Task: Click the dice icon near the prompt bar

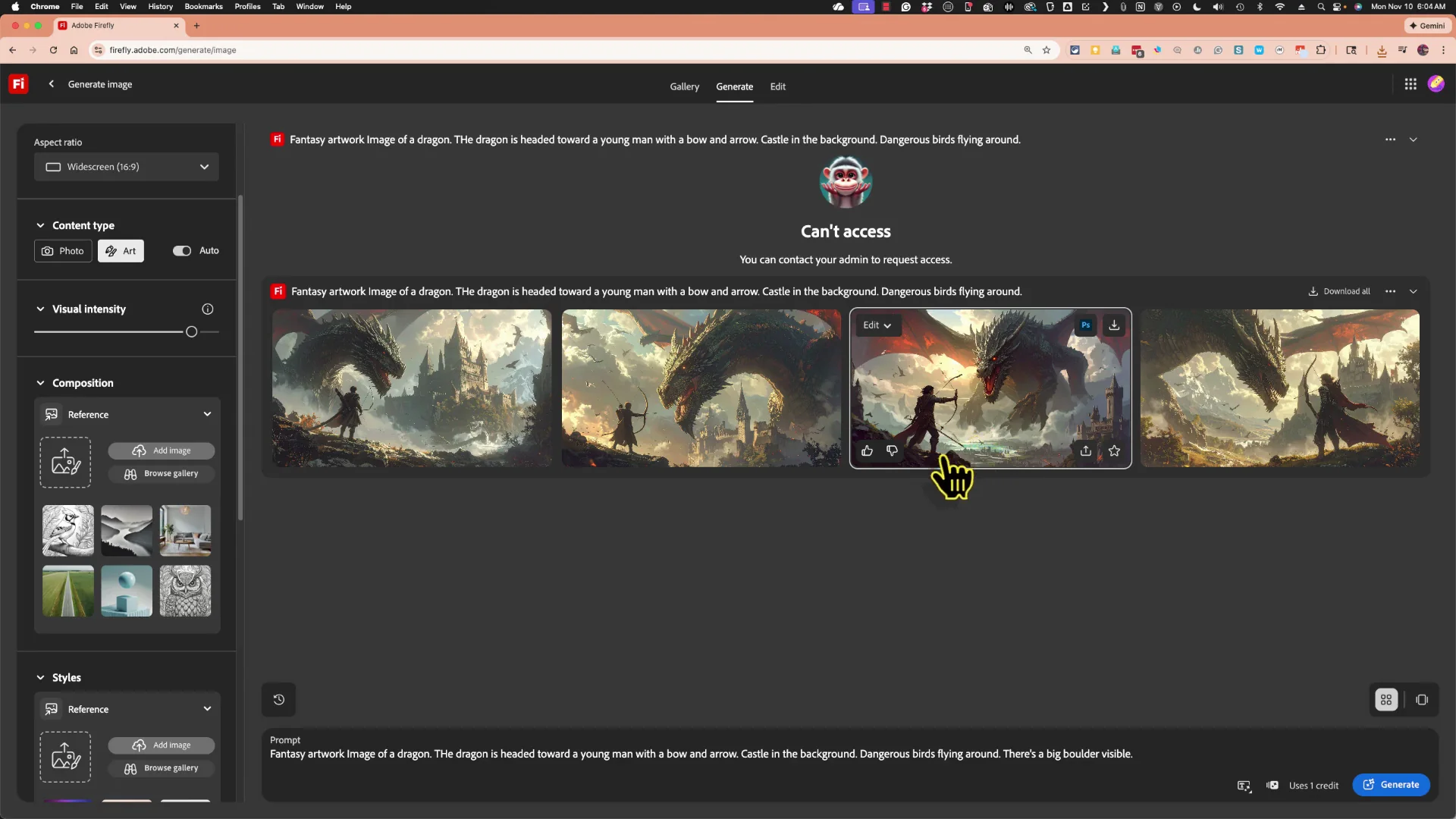Action: pyautogui.click(x=1272, y=786)
